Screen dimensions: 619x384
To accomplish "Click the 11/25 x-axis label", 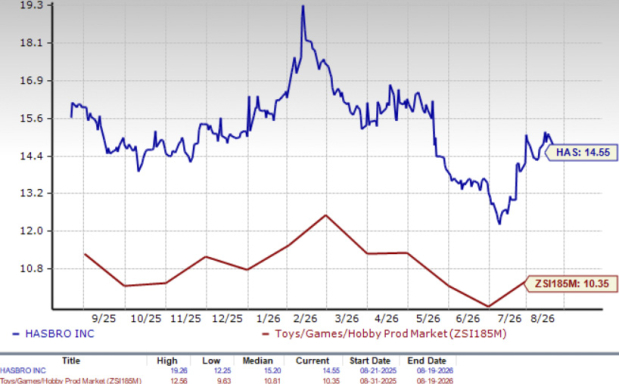I will point(186,318).
